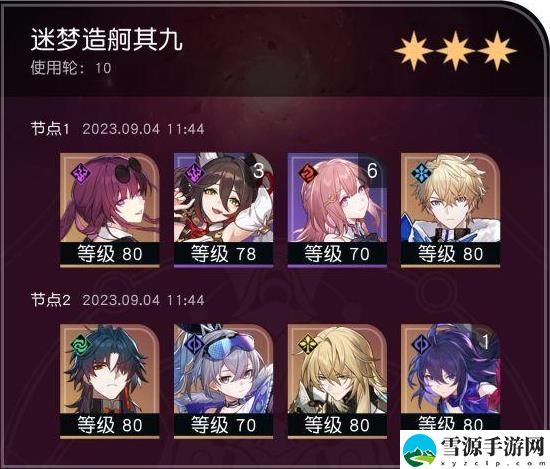Click the eidolon number 6 badge
The height and width of the screenshot is (469, 550).
coord(372,171)
